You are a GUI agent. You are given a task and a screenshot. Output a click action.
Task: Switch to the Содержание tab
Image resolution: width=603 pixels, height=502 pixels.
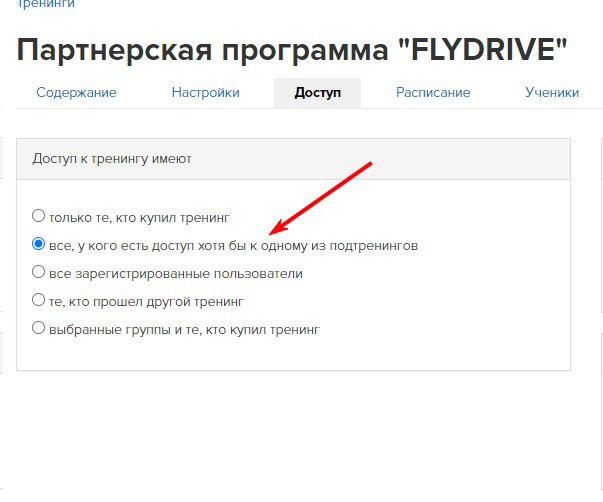tap(76, 93)
